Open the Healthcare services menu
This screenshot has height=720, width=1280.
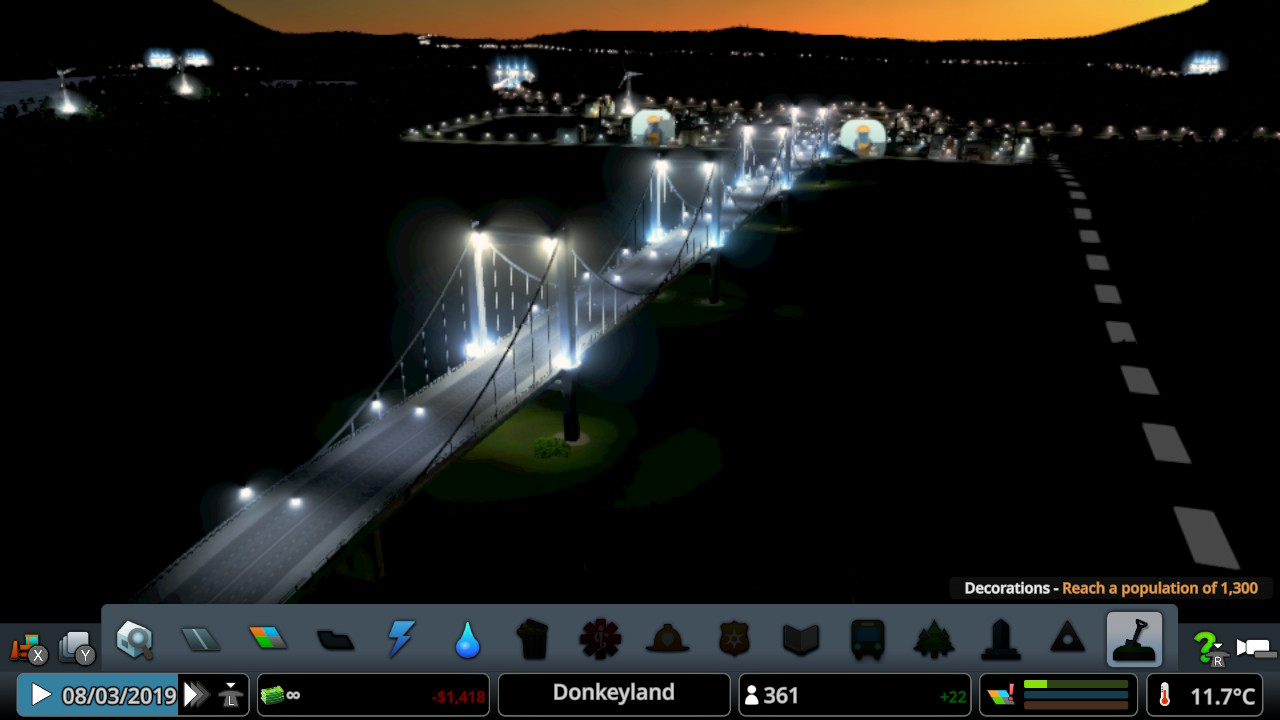tap(600, 639)
